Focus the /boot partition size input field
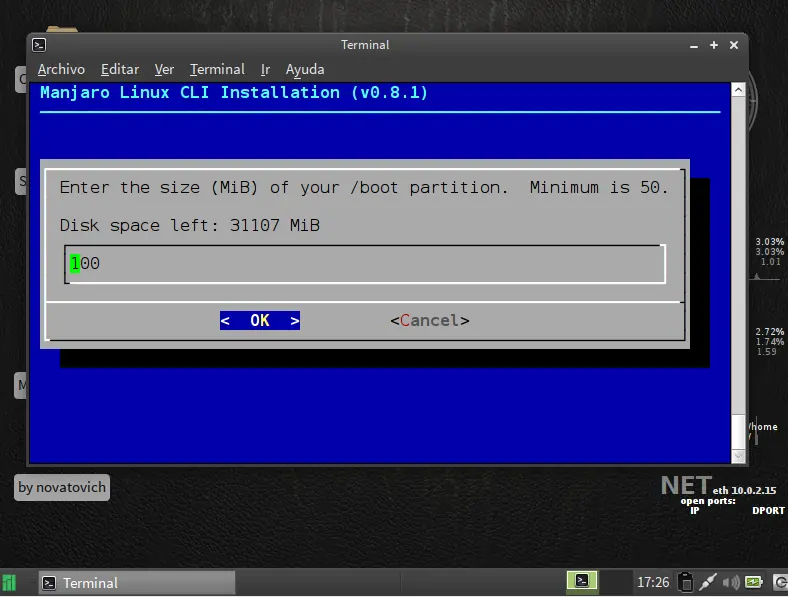Screen dimensions: 788x597 (365, 264)
